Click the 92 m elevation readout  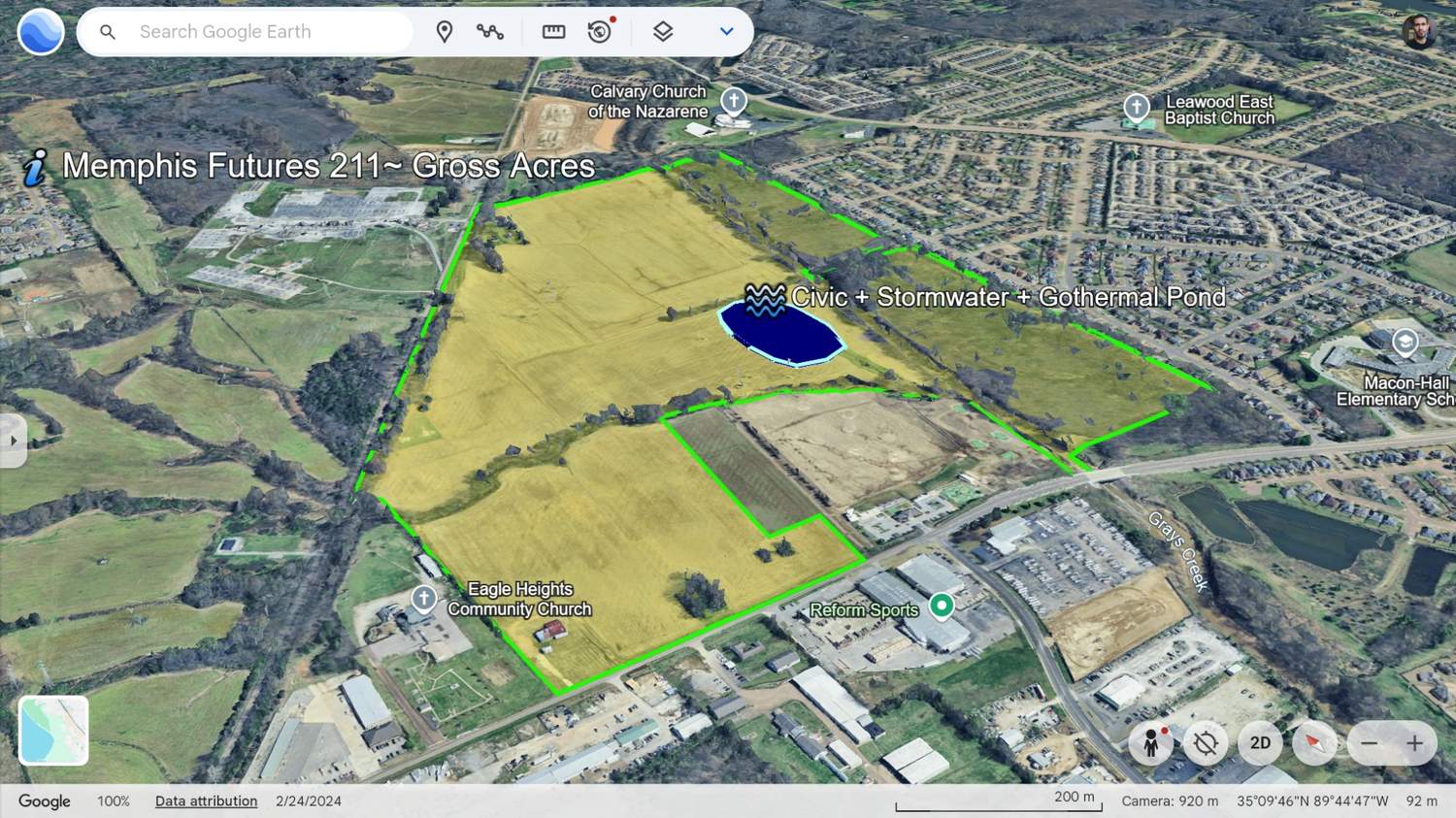click(x=1421, y=802)
